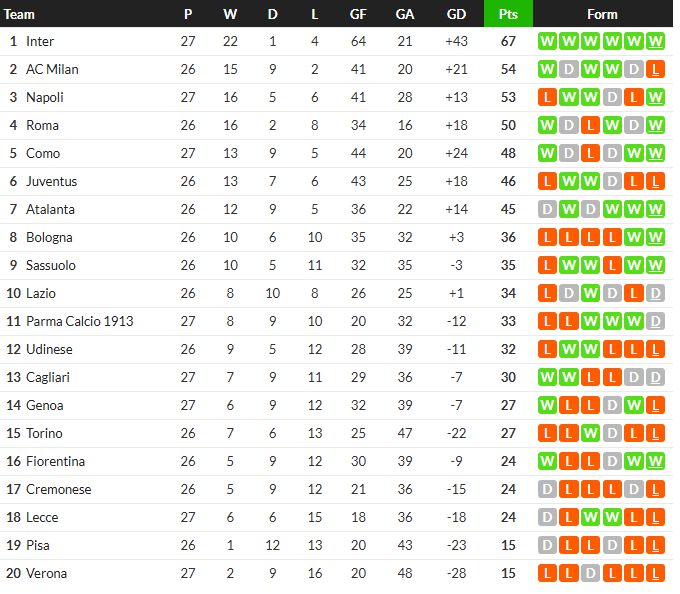Open Atalanta's first draw form badge
Viewport: 680px width, 594px height.
pyautogui.click(x=547, y=209)
